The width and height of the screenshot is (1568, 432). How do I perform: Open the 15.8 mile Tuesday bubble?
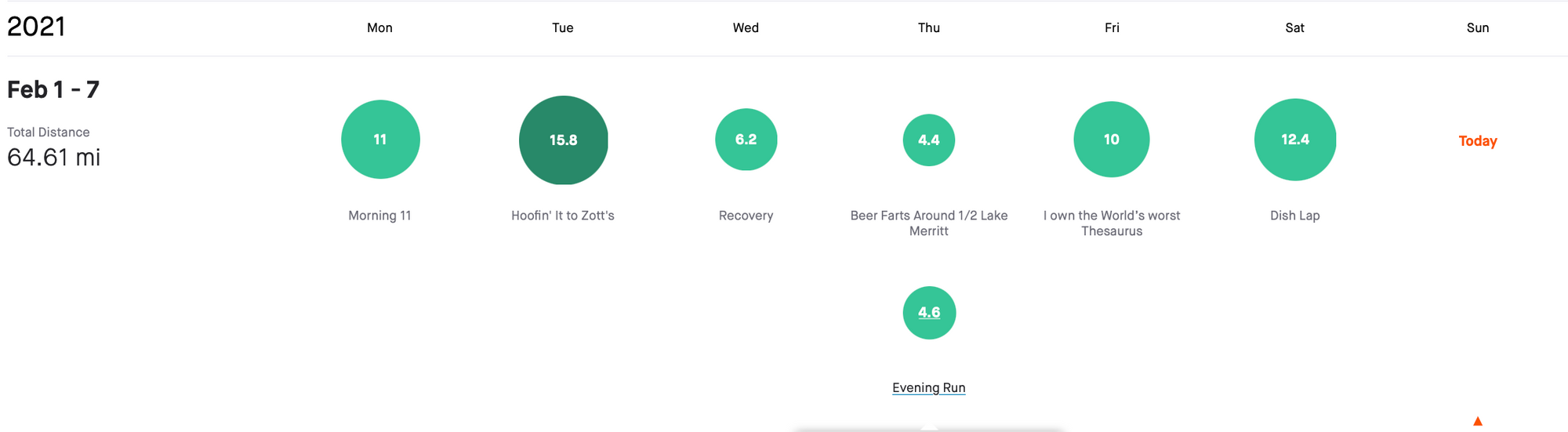tap(564, 140)
